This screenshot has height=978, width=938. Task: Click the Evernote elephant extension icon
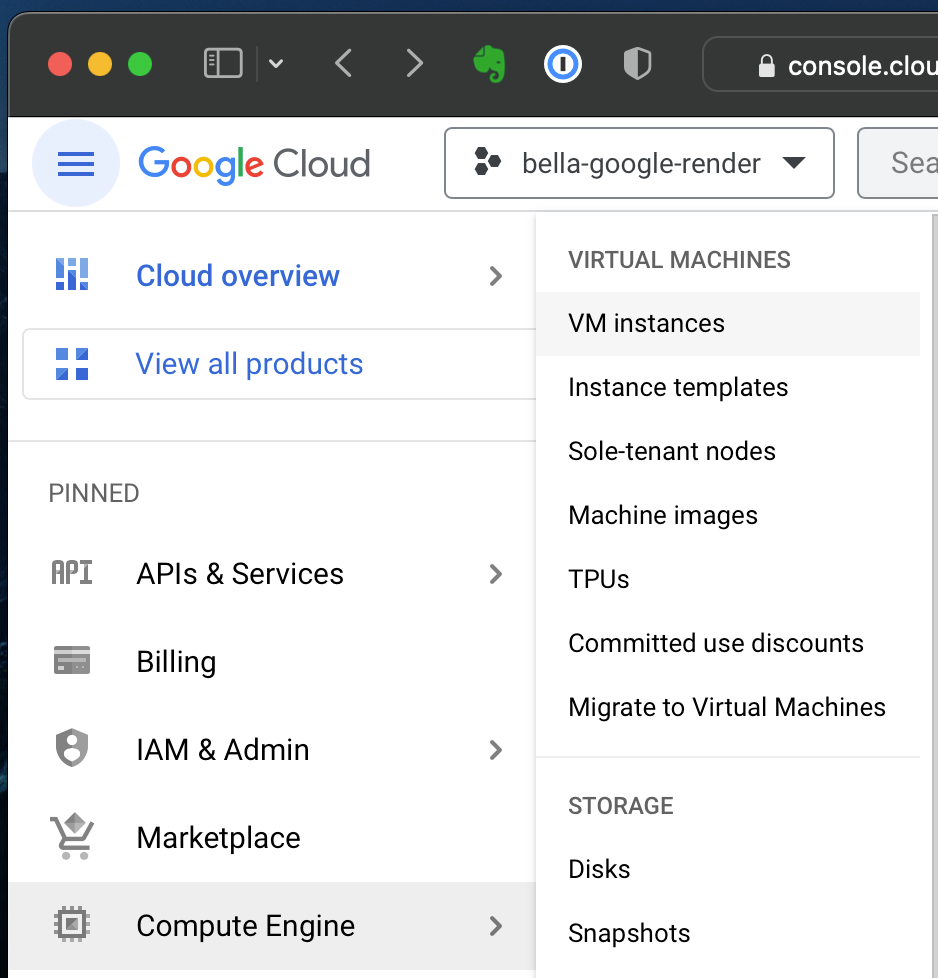click(489, 65)
